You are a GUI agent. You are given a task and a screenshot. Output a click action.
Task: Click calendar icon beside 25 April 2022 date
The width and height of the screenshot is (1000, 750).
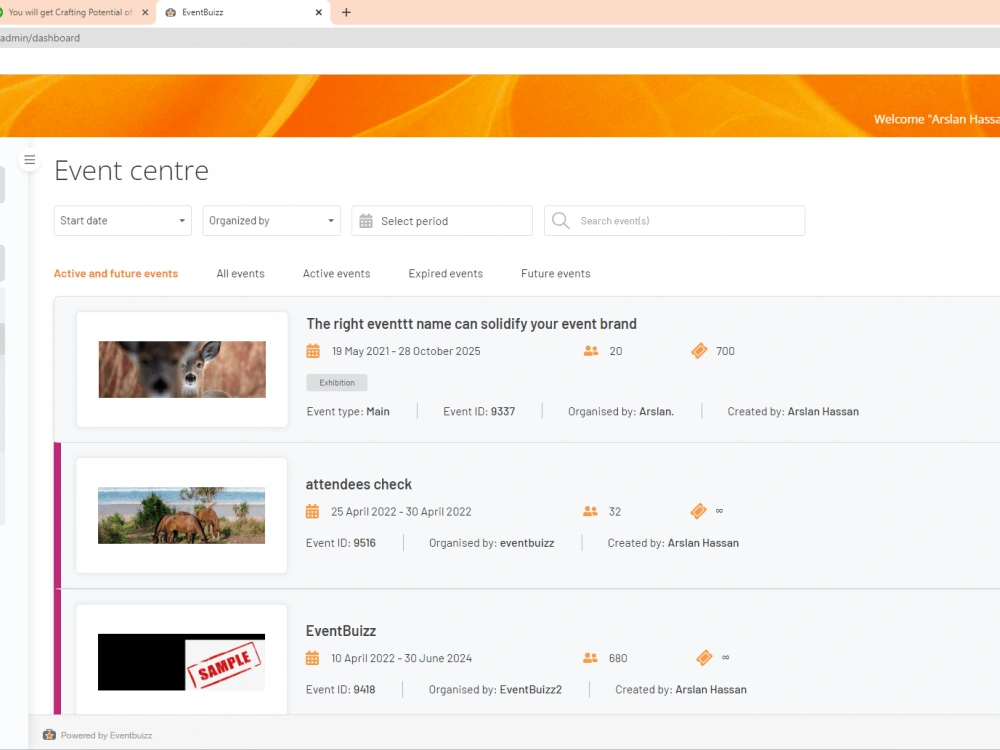point(312,511)
